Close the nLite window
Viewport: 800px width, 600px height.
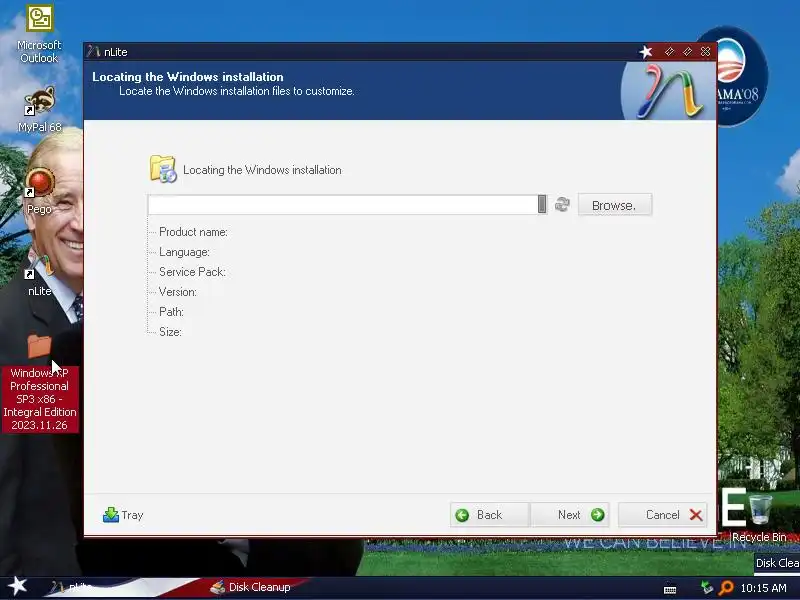(705, 52)
